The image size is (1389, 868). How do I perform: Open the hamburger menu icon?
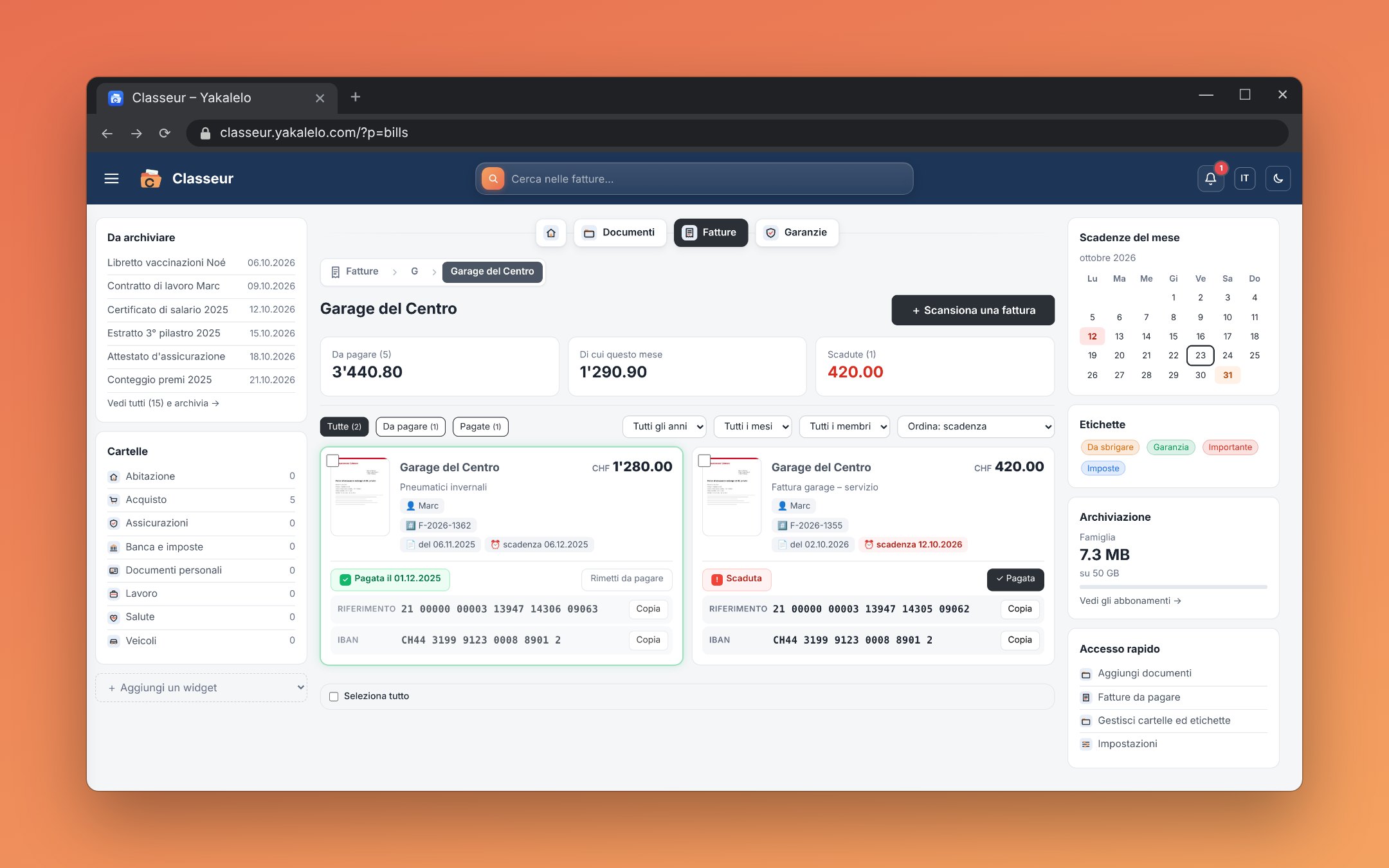[x=112, y=179]
